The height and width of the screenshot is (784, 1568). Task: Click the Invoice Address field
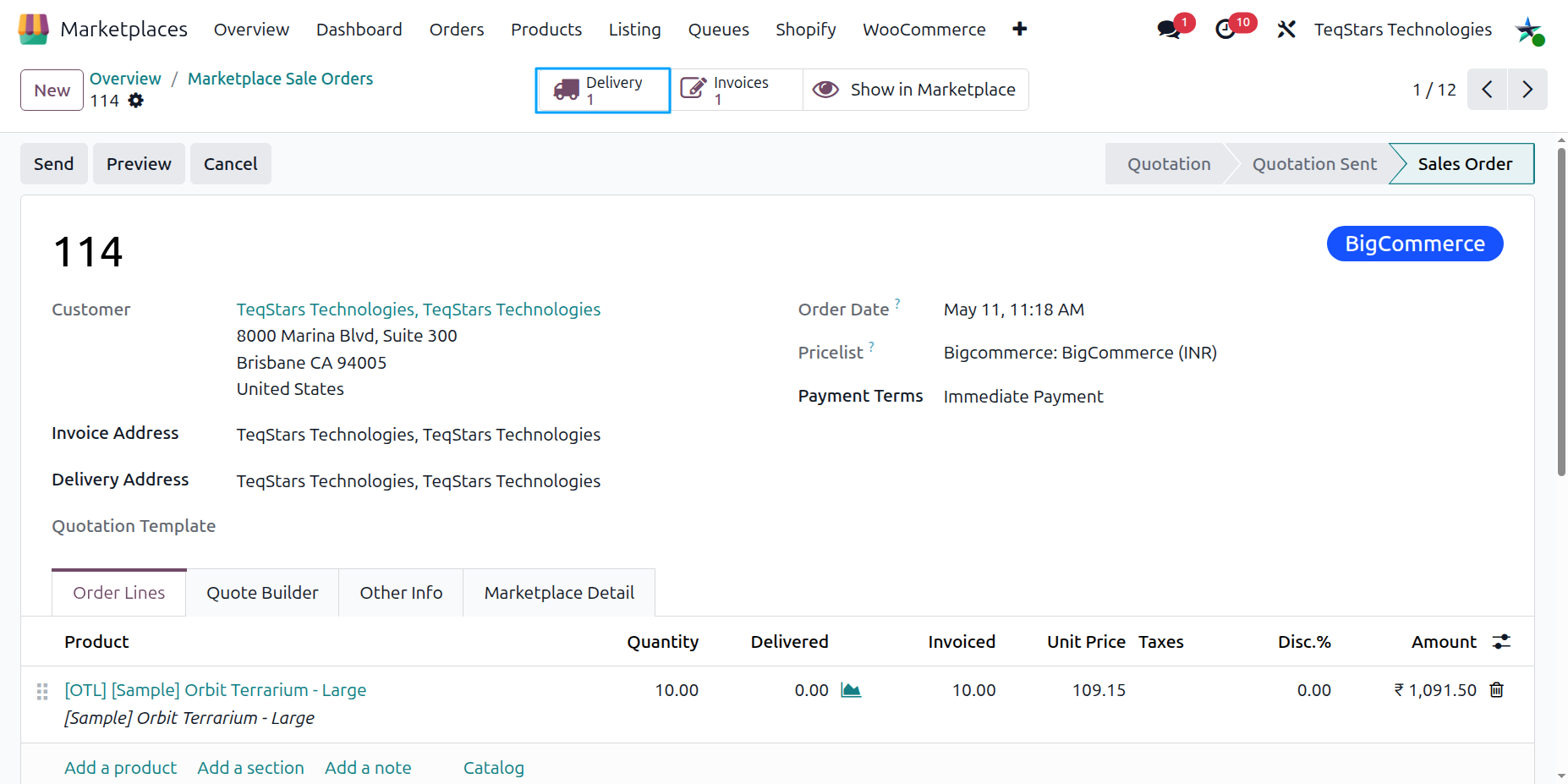pyautogui.click(x=419, y=435)
